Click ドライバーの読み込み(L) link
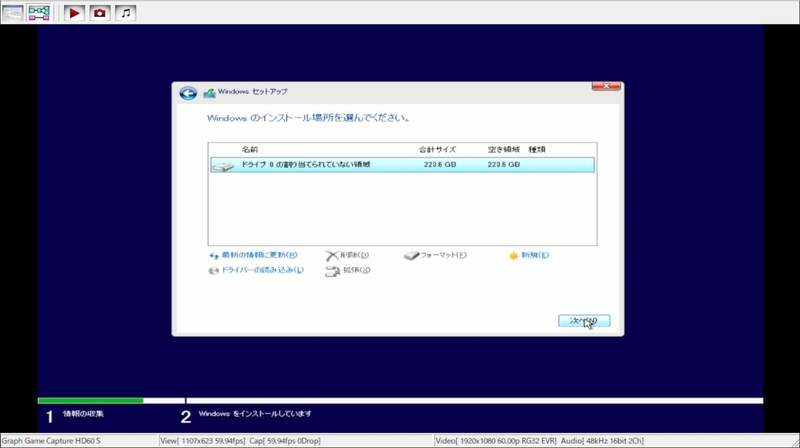This screenshot has height=448, width=800. [262, 270]
